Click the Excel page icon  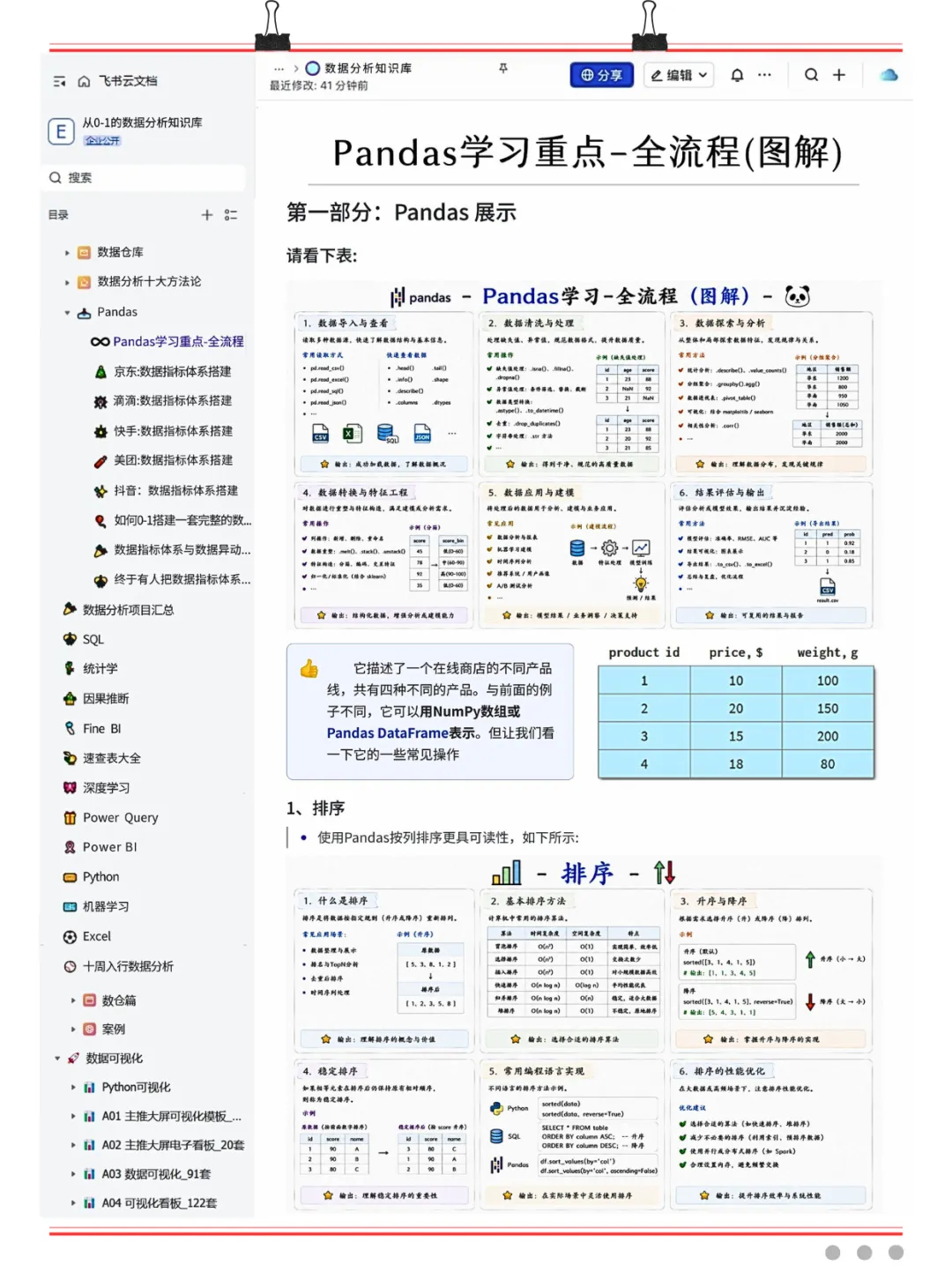(x=70, y=936)
